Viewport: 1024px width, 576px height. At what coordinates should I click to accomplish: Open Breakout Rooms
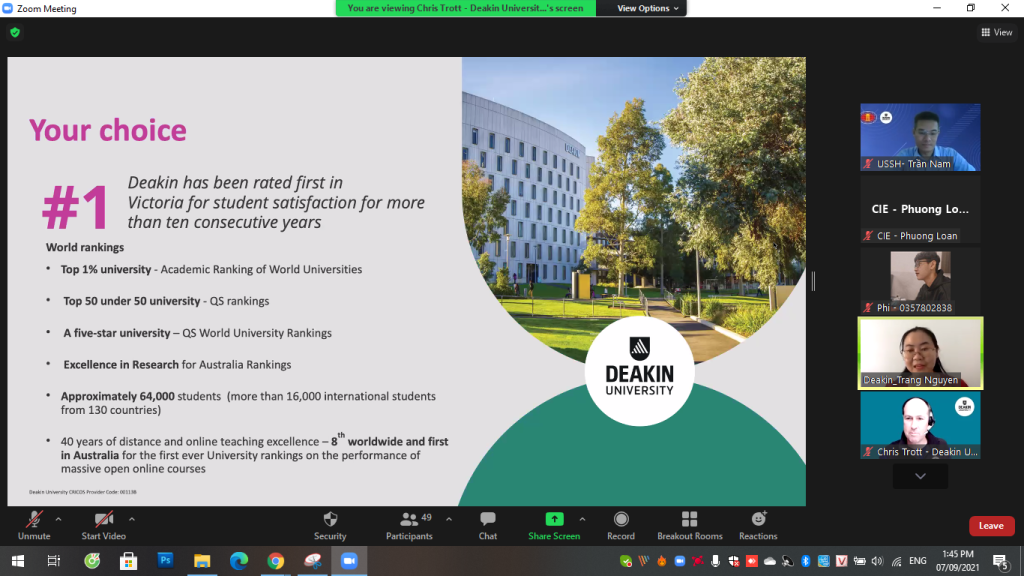tap(690, 526)
